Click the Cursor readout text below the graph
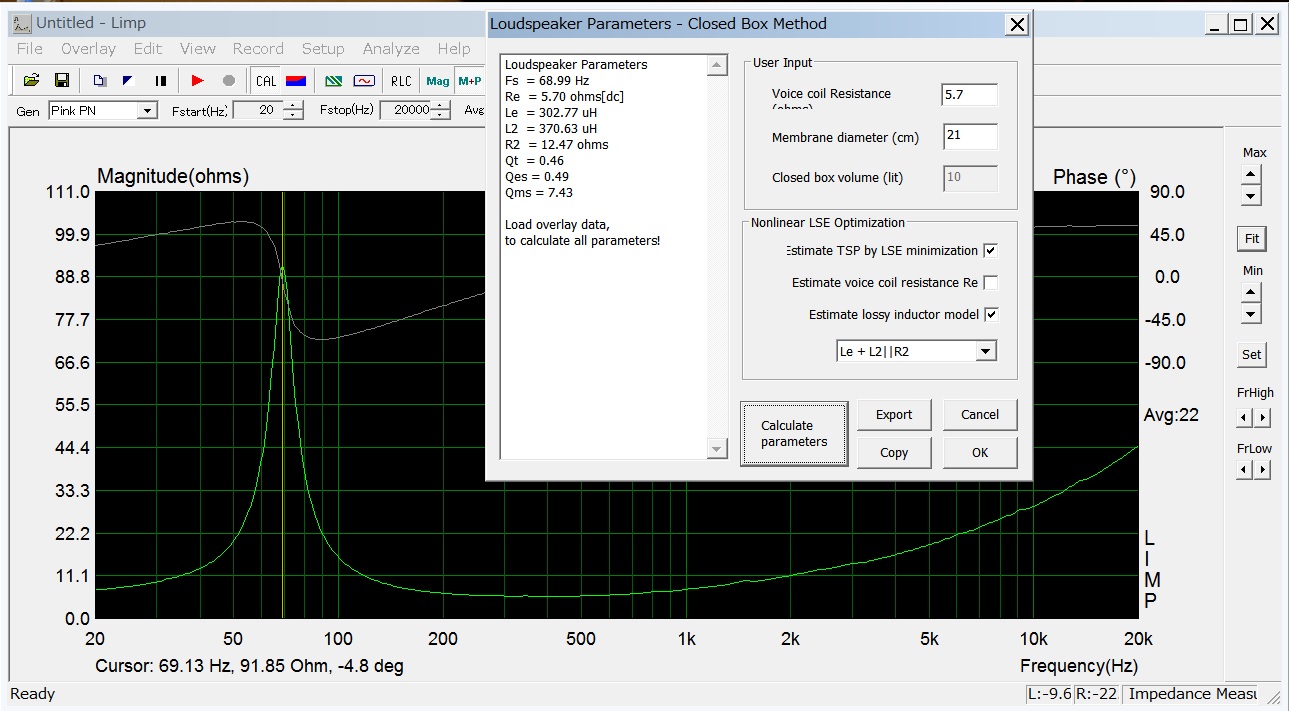Screen dimensions: 1289x711 pyautogui.click(x=250, y=666)
